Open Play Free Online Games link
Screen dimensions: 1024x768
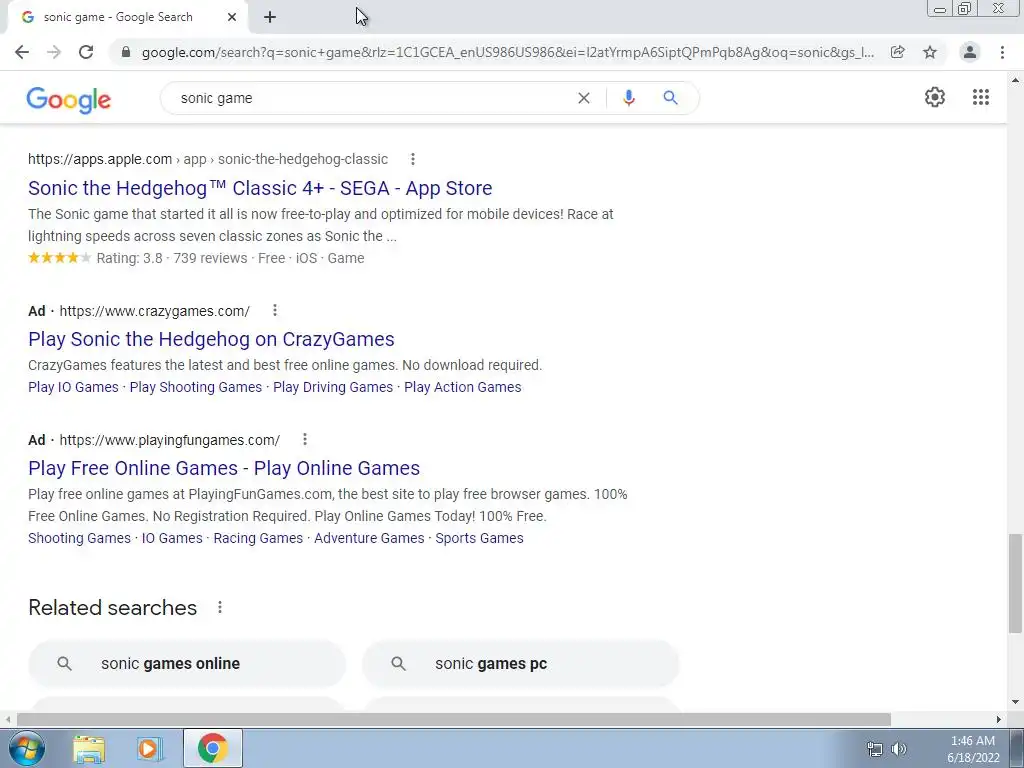coord(224,468)
